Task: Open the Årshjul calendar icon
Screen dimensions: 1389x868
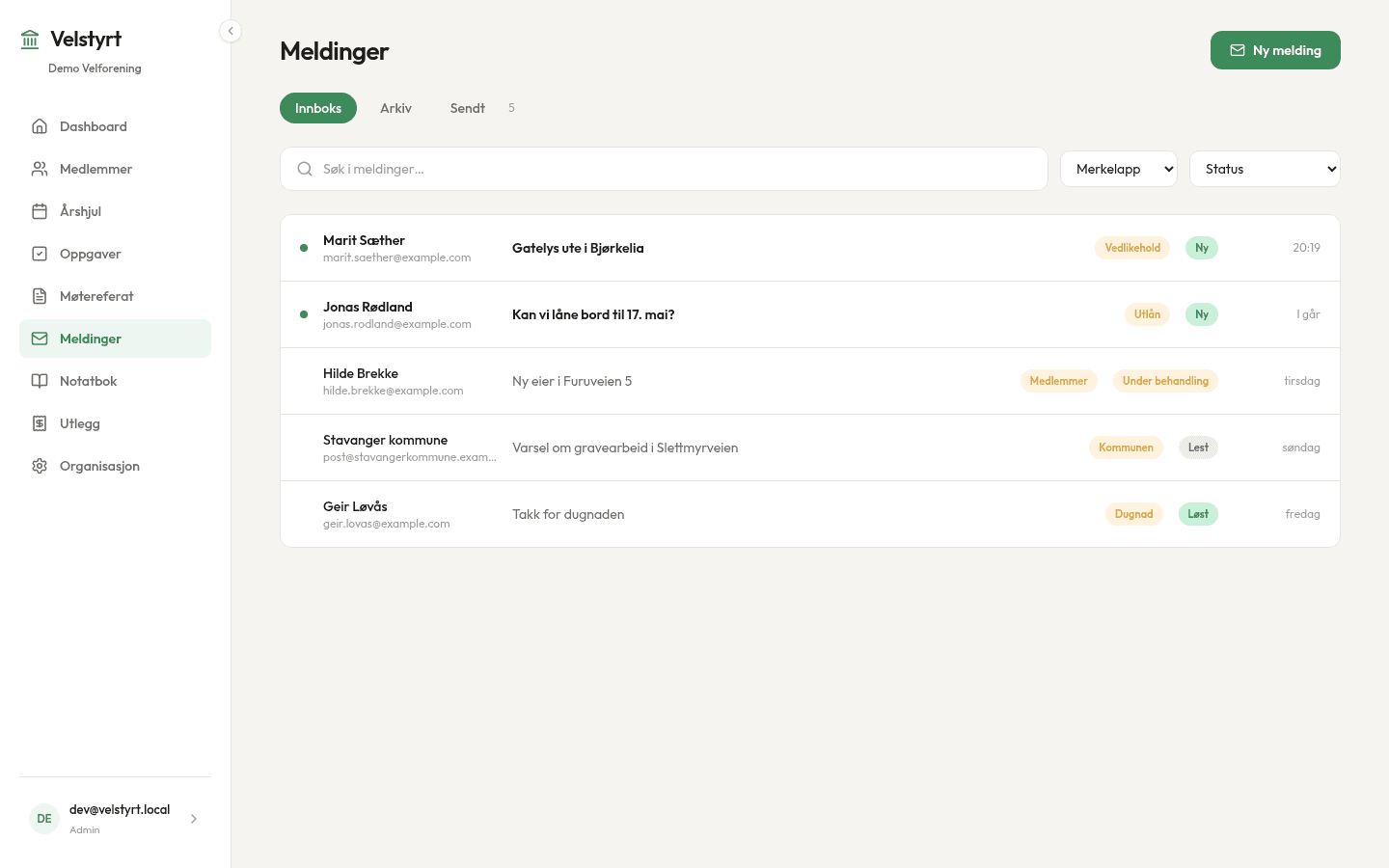Action: pos(40,211)
